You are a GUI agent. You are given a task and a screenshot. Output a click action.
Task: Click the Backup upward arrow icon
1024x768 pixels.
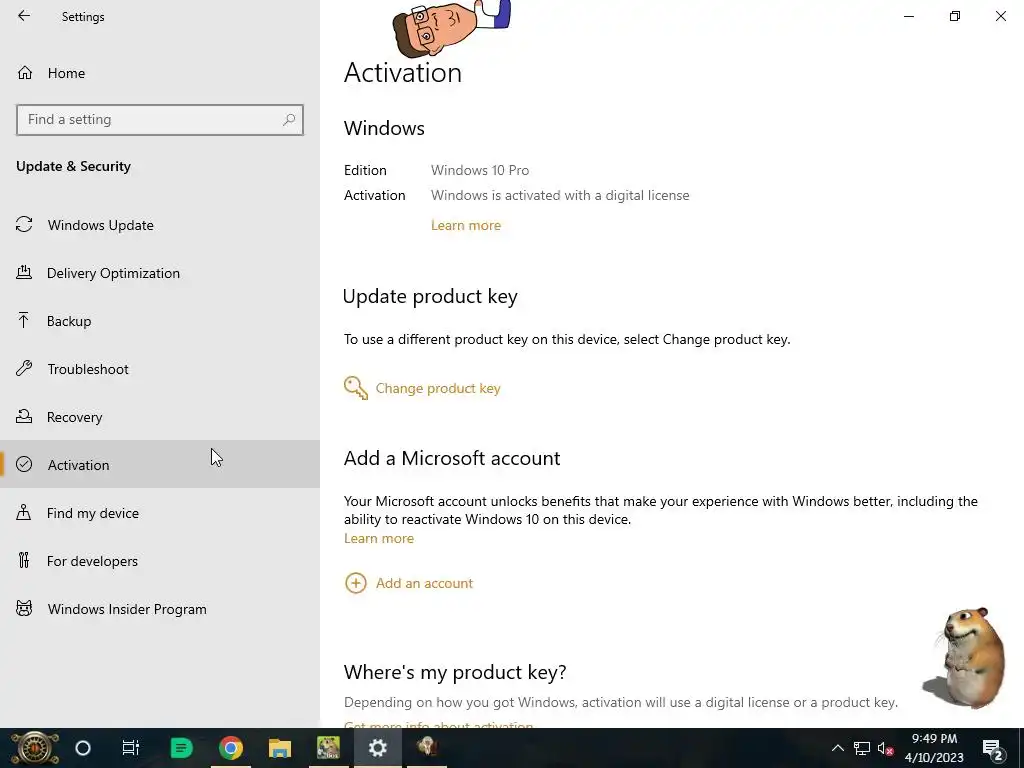tap(24, 320)
